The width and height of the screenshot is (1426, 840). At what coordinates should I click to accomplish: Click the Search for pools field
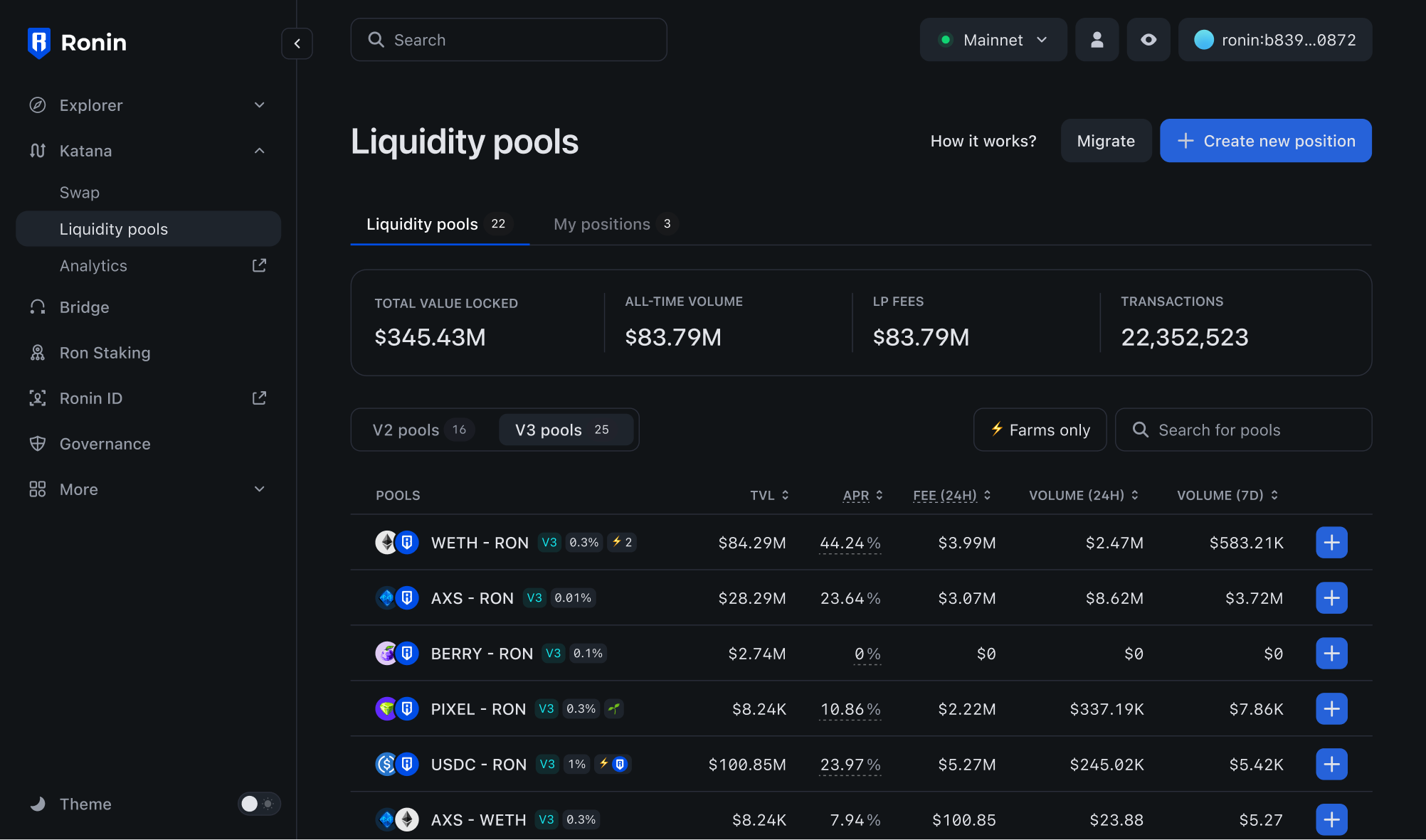(x=1243, y=430)
